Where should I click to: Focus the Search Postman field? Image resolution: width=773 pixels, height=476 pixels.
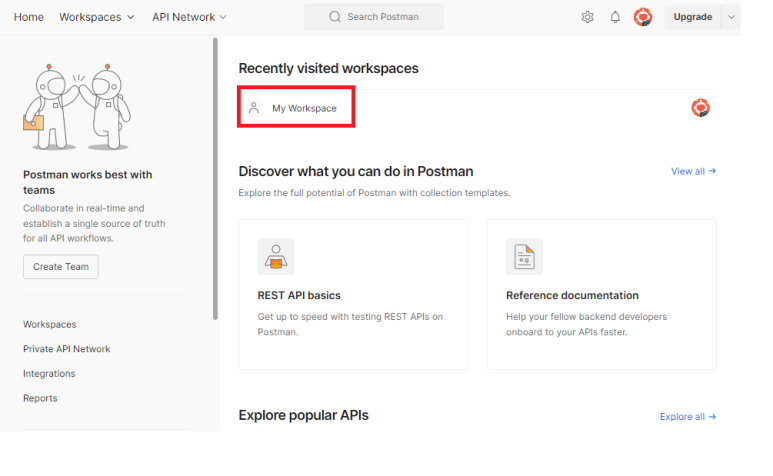[374, 17]
